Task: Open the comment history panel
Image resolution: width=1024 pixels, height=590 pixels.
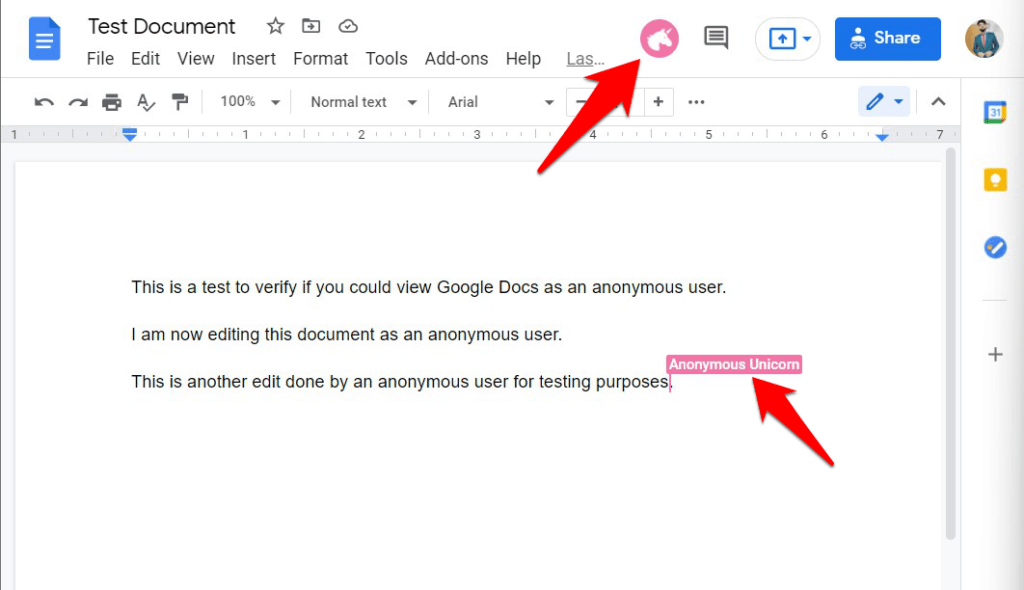Action: tap(716, 36)
